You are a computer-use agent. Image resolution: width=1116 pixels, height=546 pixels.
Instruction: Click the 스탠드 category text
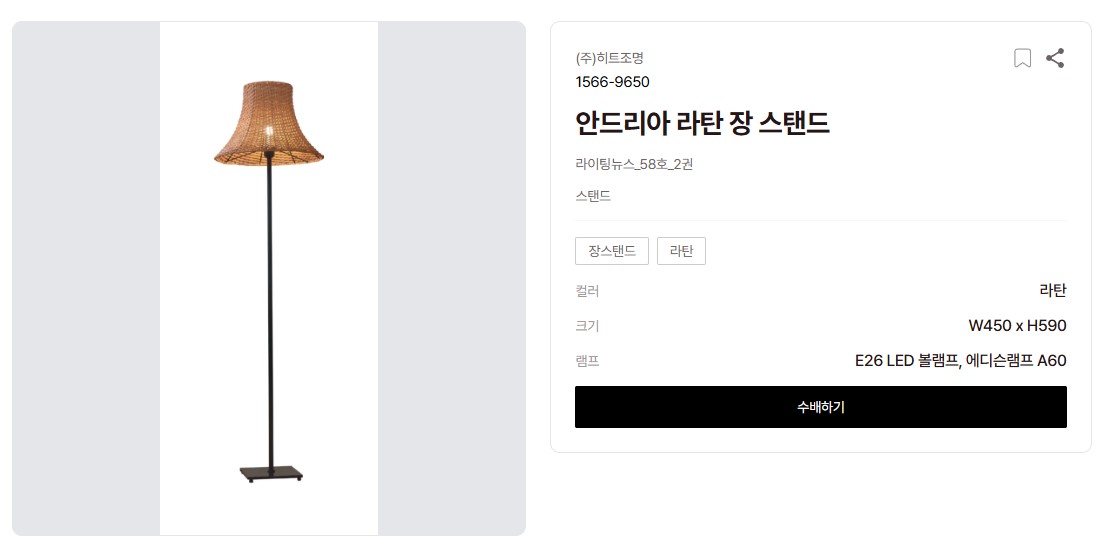[593, 196]
